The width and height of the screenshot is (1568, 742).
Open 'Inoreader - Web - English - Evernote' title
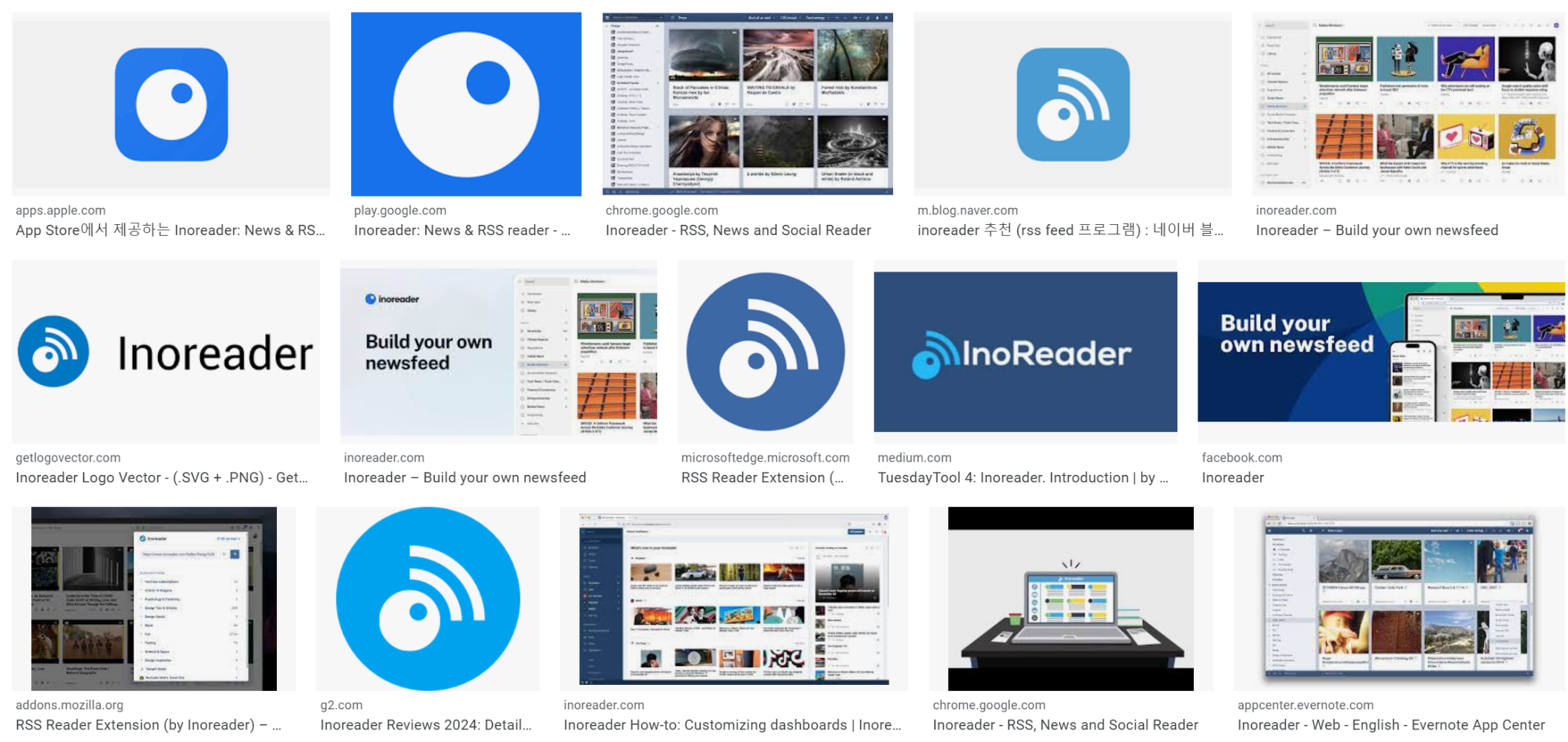[1391, 725]
